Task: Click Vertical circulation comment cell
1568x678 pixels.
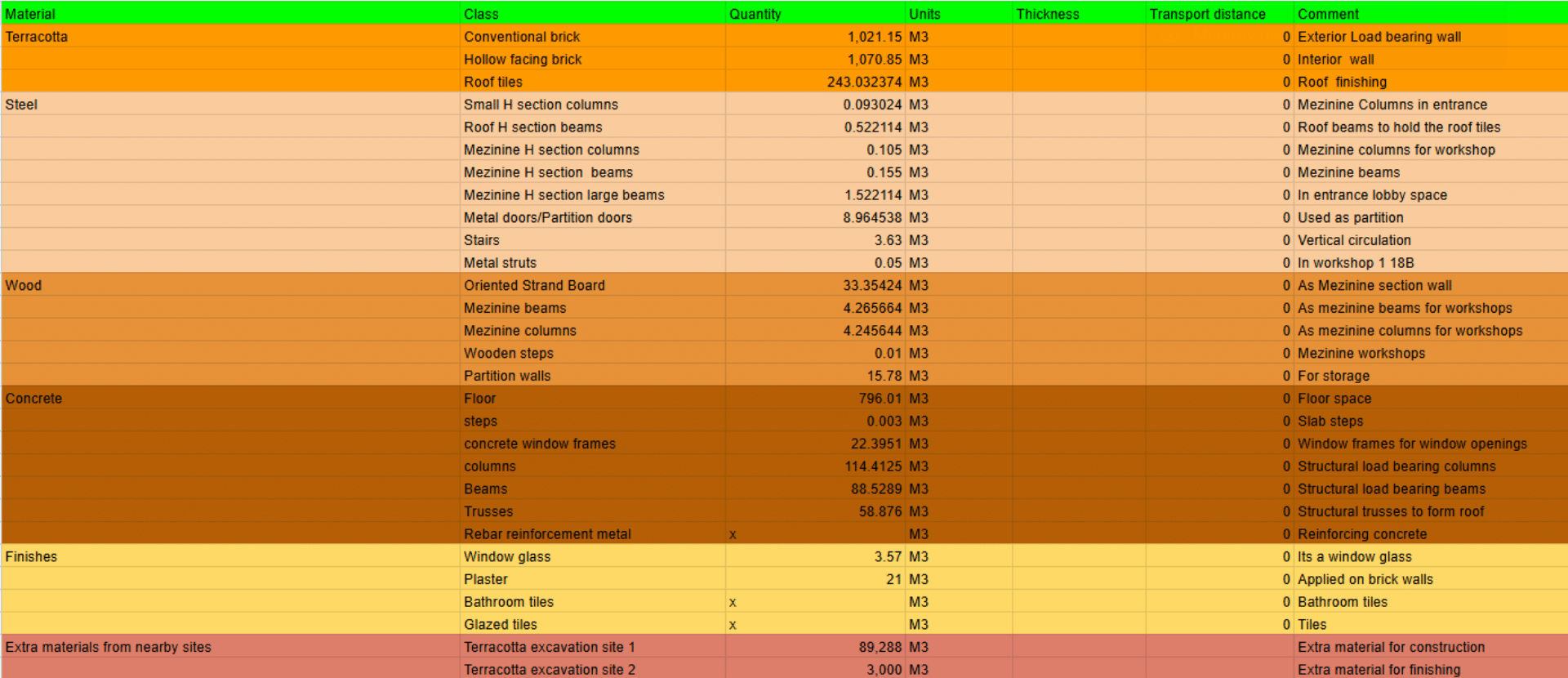Action: click(1431, 240)
